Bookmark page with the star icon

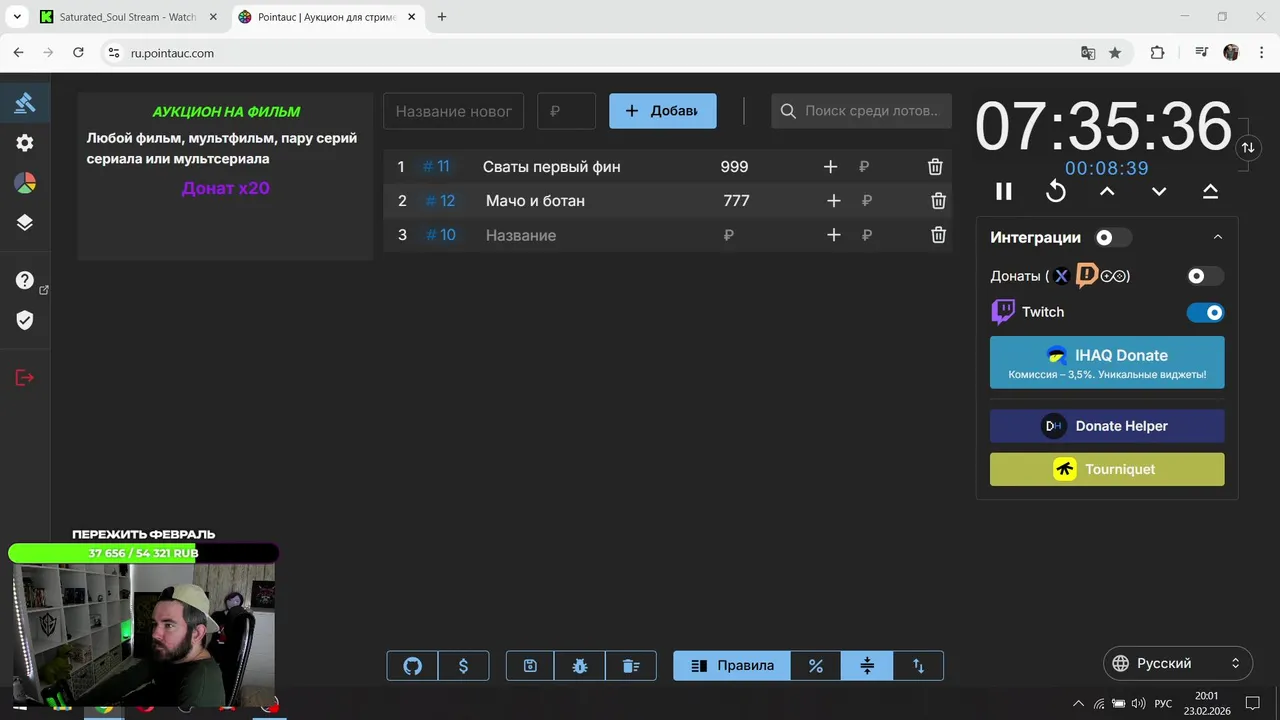pyautogui.click(x=1115, y=53)
